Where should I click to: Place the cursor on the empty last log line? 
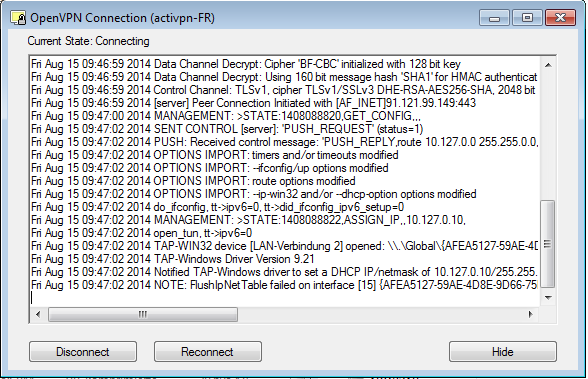tap(285, 298)
